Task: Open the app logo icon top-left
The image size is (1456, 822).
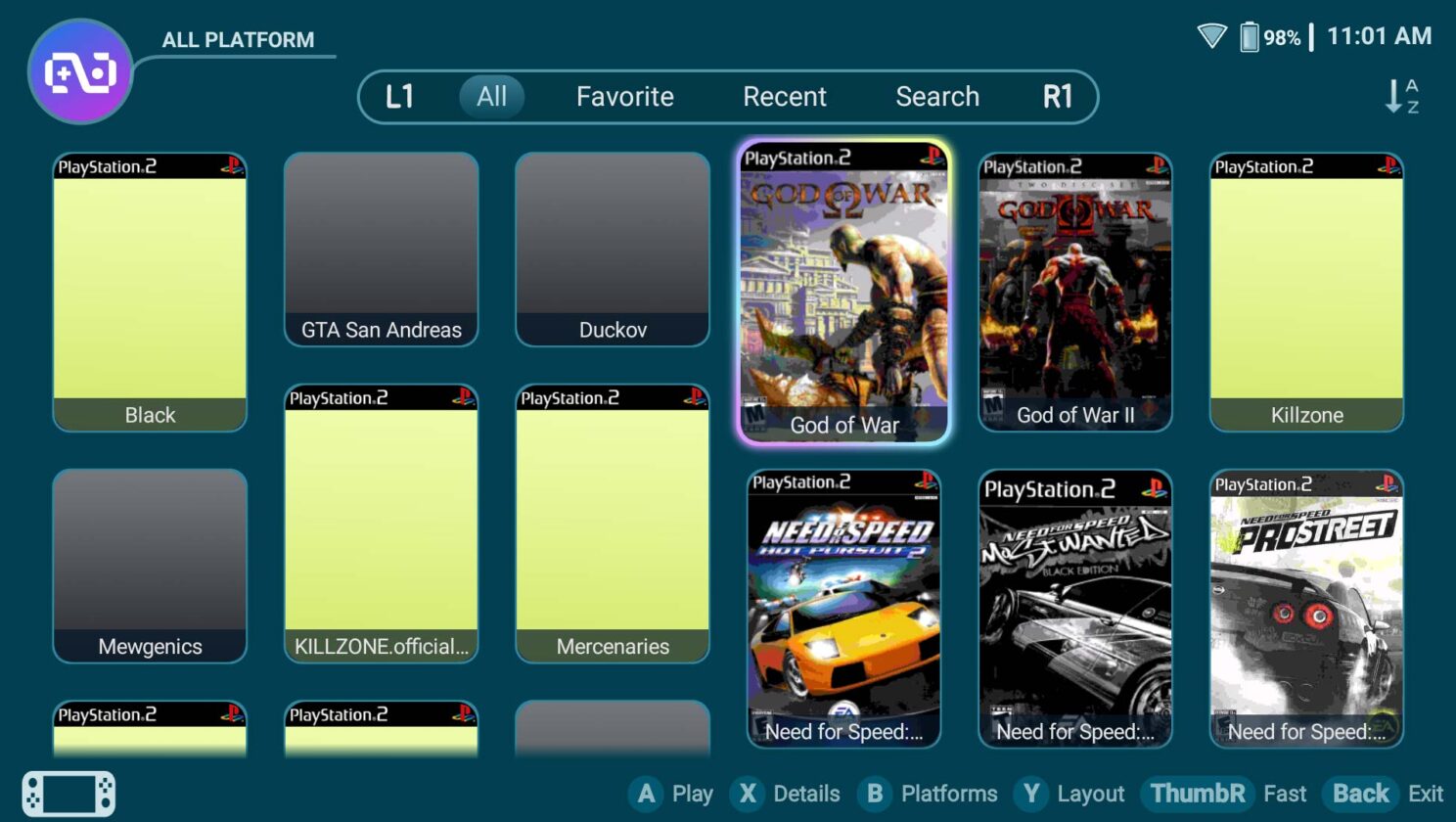Action: pos(80,69)
